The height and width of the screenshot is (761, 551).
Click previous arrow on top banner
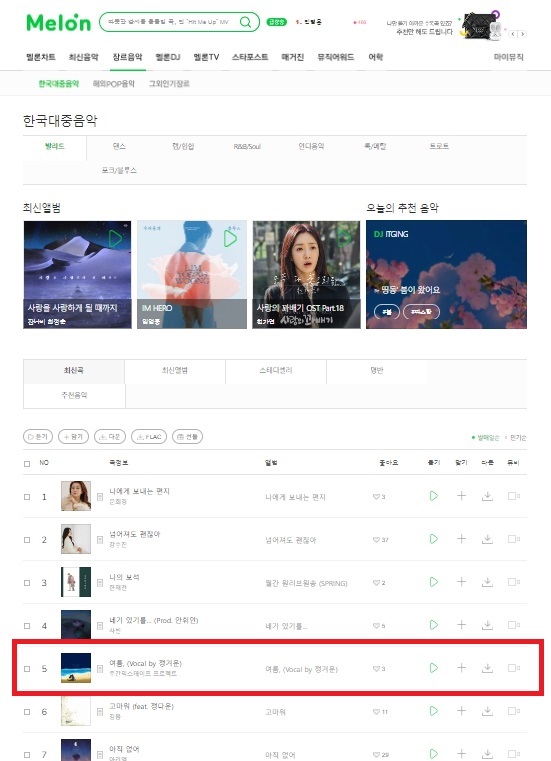[513, 34]
